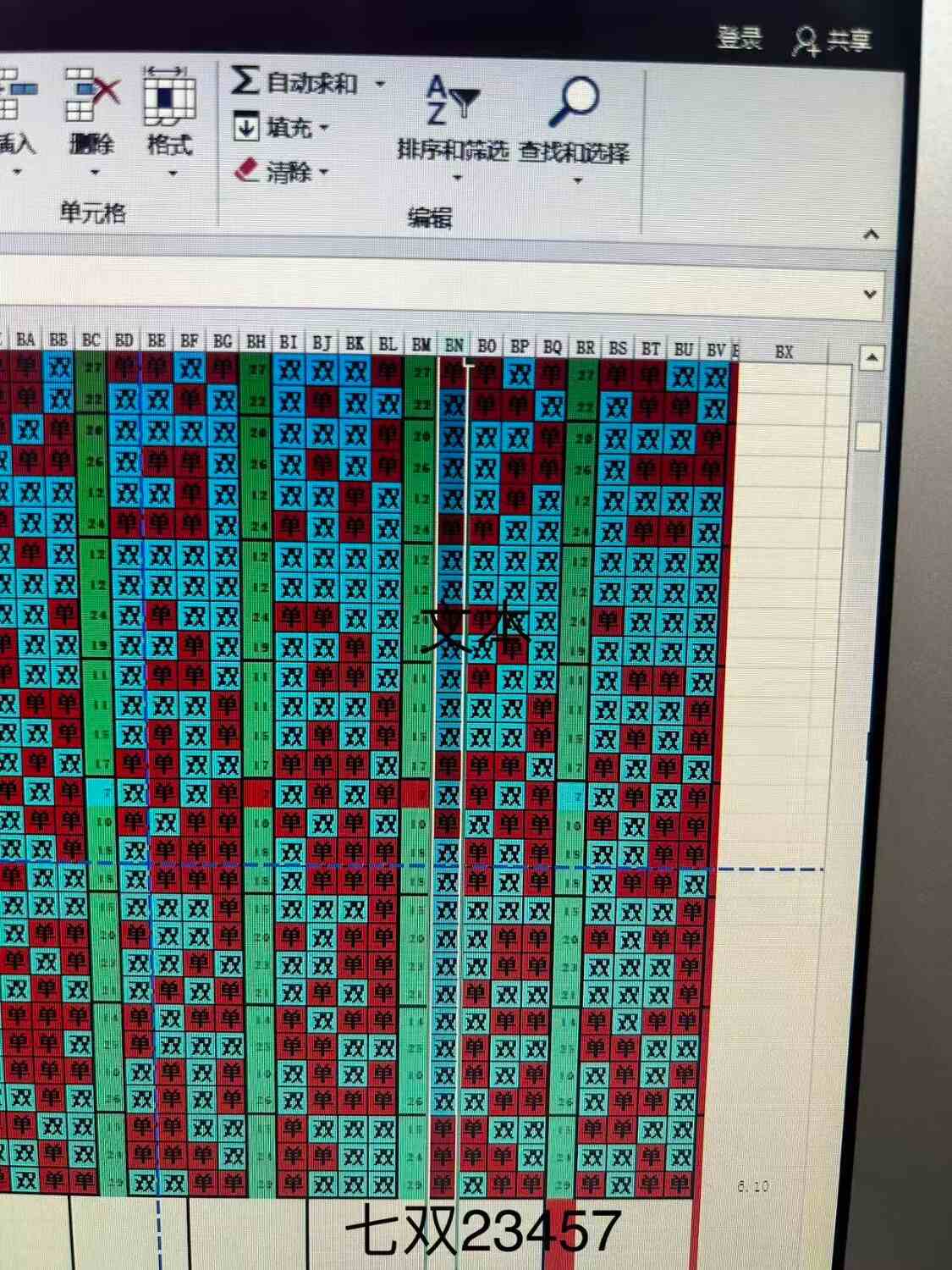This screenshot has height=1270, width=952.
Task: Click the 共享 share button
Action: point(848,41)
